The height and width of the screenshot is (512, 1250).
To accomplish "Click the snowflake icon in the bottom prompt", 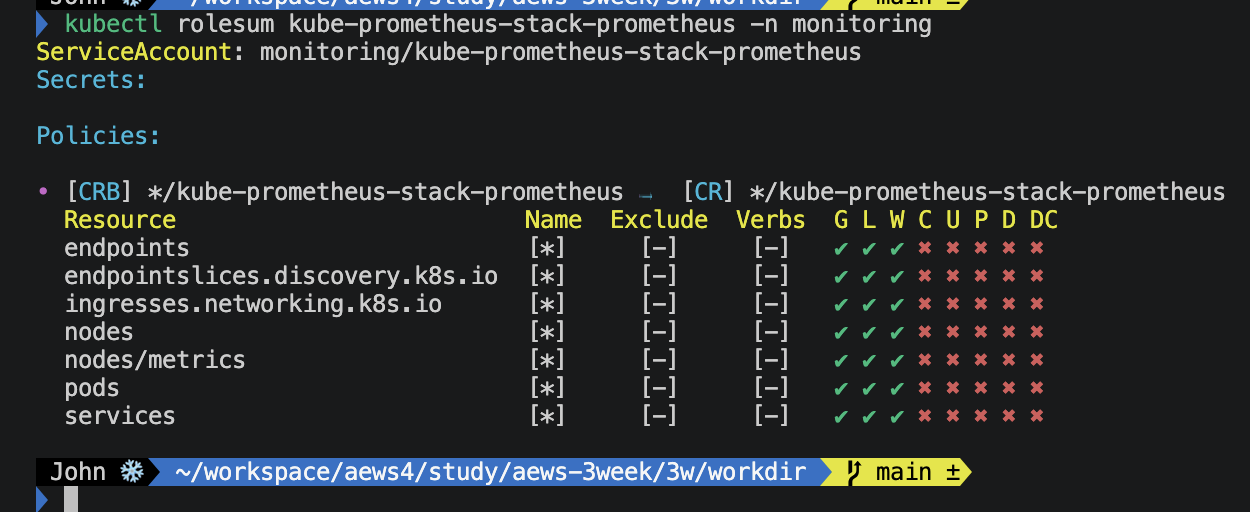I will (x=131, y=472).
